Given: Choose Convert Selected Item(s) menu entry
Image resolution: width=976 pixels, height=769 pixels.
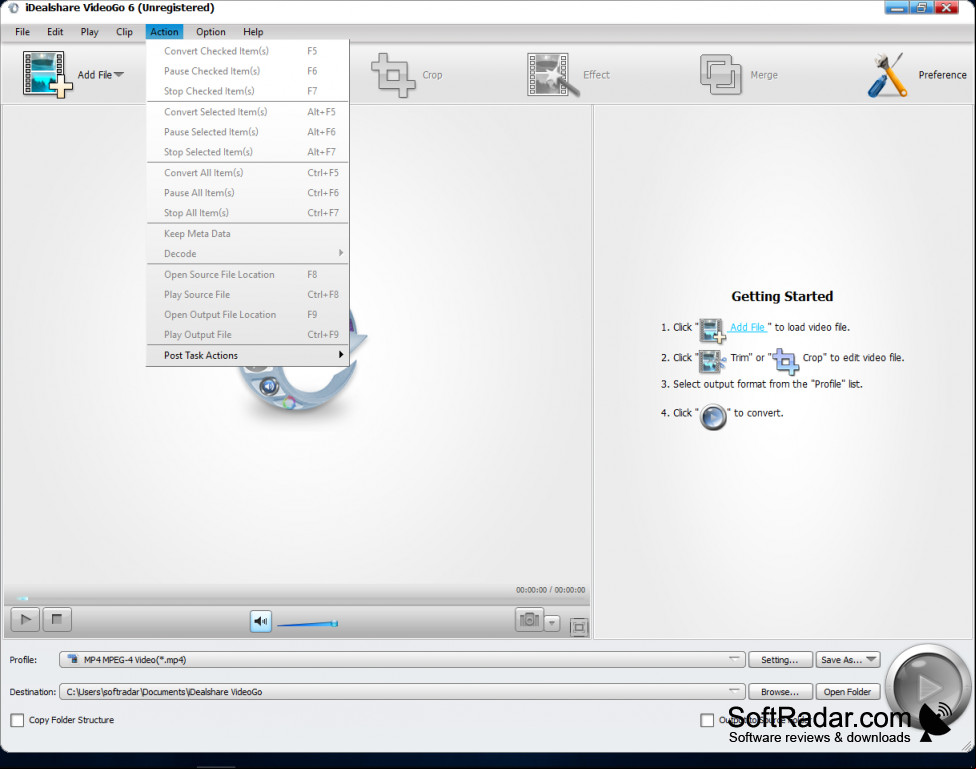Looking at the screenshot, I should [x=248, y=111].
